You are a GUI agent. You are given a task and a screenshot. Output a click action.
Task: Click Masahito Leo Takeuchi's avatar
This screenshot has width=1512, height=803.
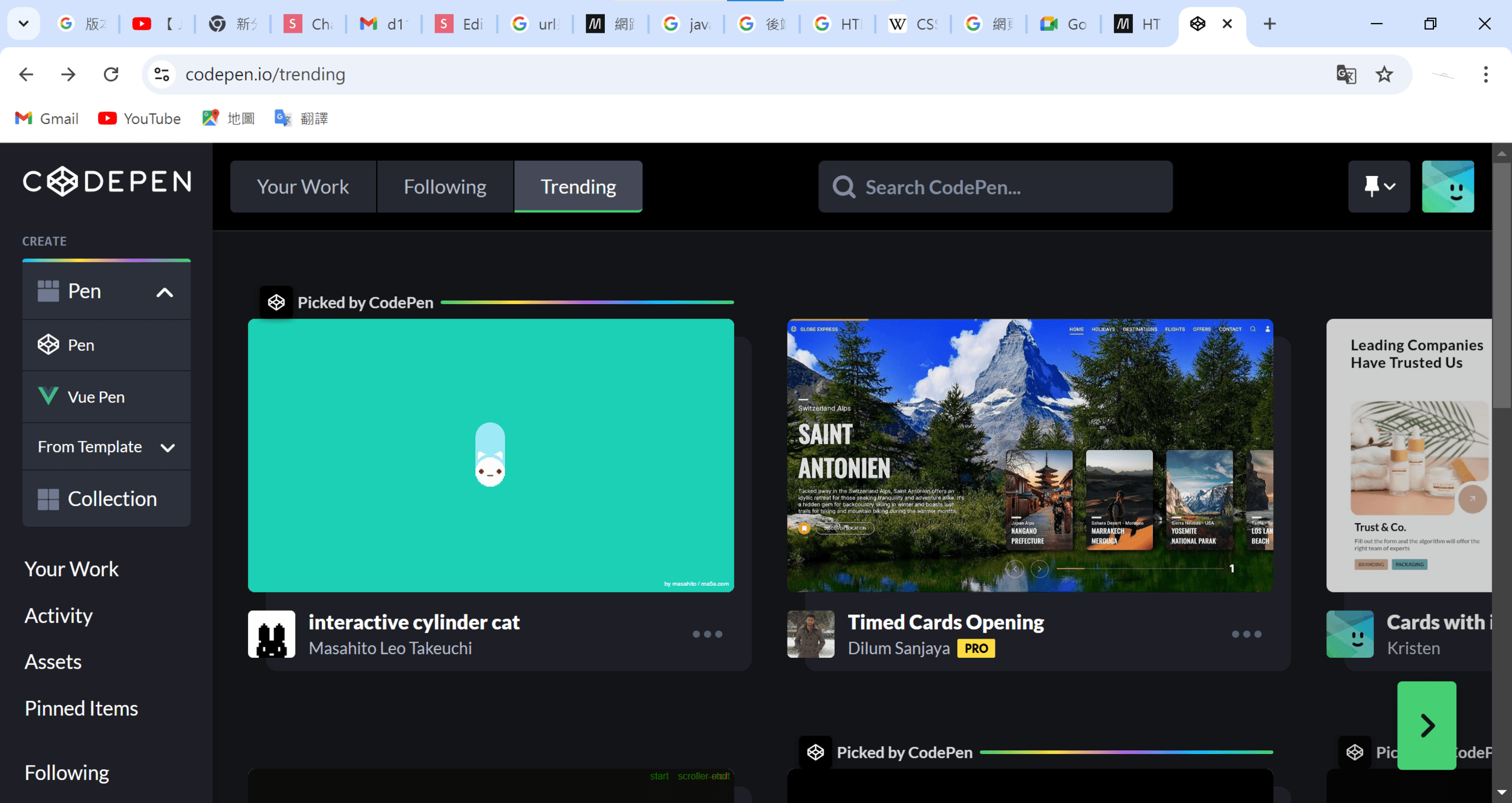[272, 634]
